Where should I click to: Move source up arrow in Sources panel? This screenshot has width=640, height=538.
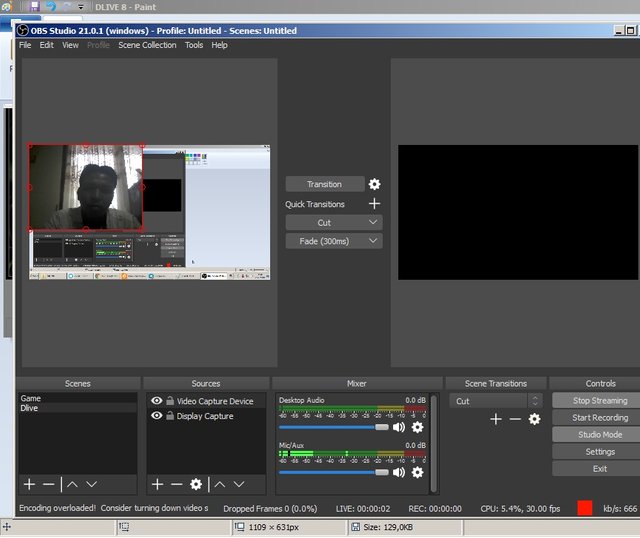coord(220,485)
